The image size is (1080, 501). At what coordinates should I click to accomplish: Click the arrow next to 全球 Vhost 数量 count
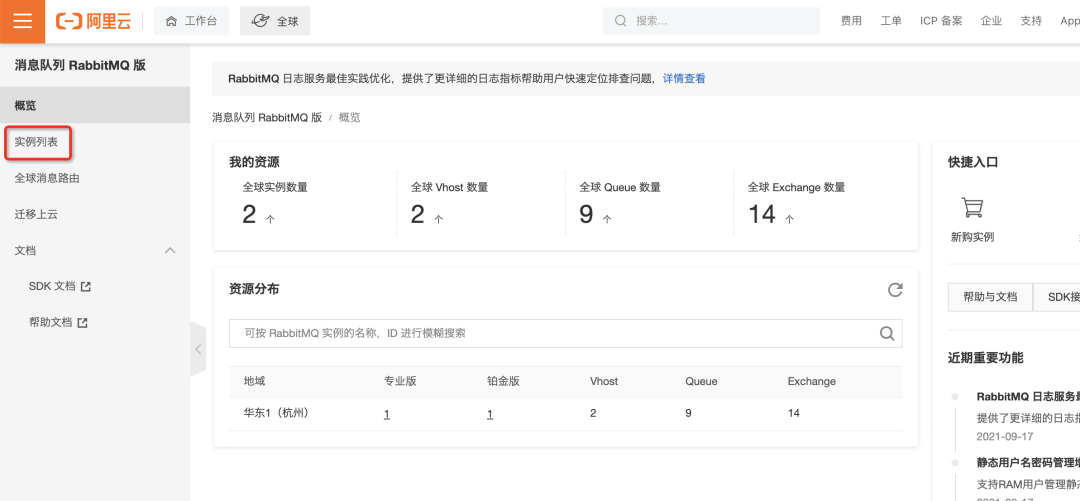pyautogui.click(x=439, y=219)
